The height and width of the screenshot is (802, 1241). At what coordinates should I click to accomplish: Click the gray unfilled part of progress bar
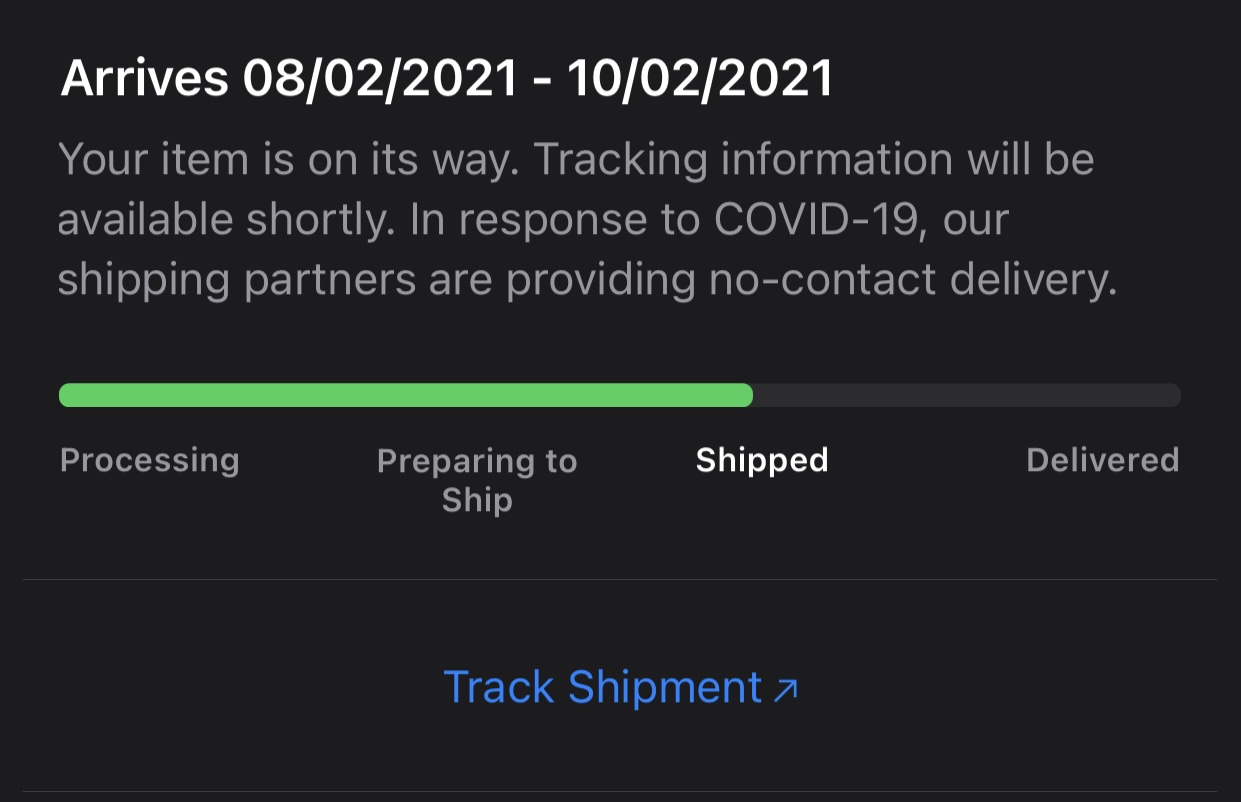(x=967, y=395)
